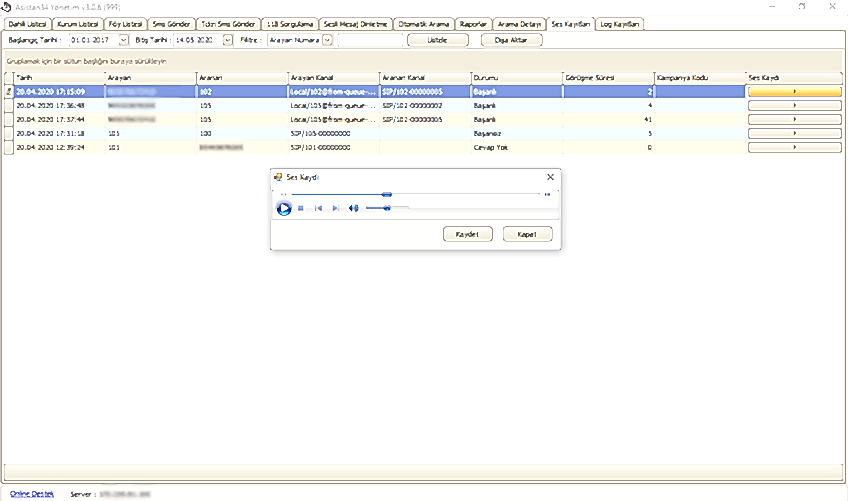Select row checkbox for 12:39:24 call
Image resolution: width=848 pixels, height=501 pixels.
[9, 147]
